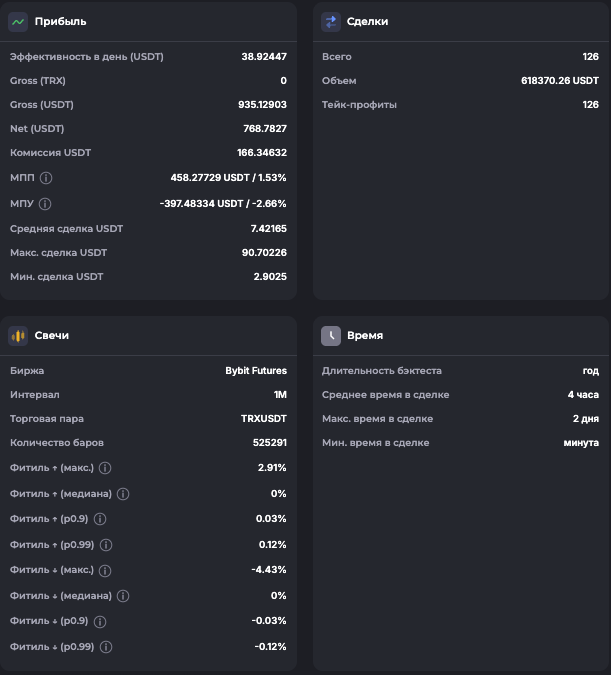Click the TRXUSDT trading pair value
Image resolution: width=611 pixels, height=675 pixels.
point(264,419)
